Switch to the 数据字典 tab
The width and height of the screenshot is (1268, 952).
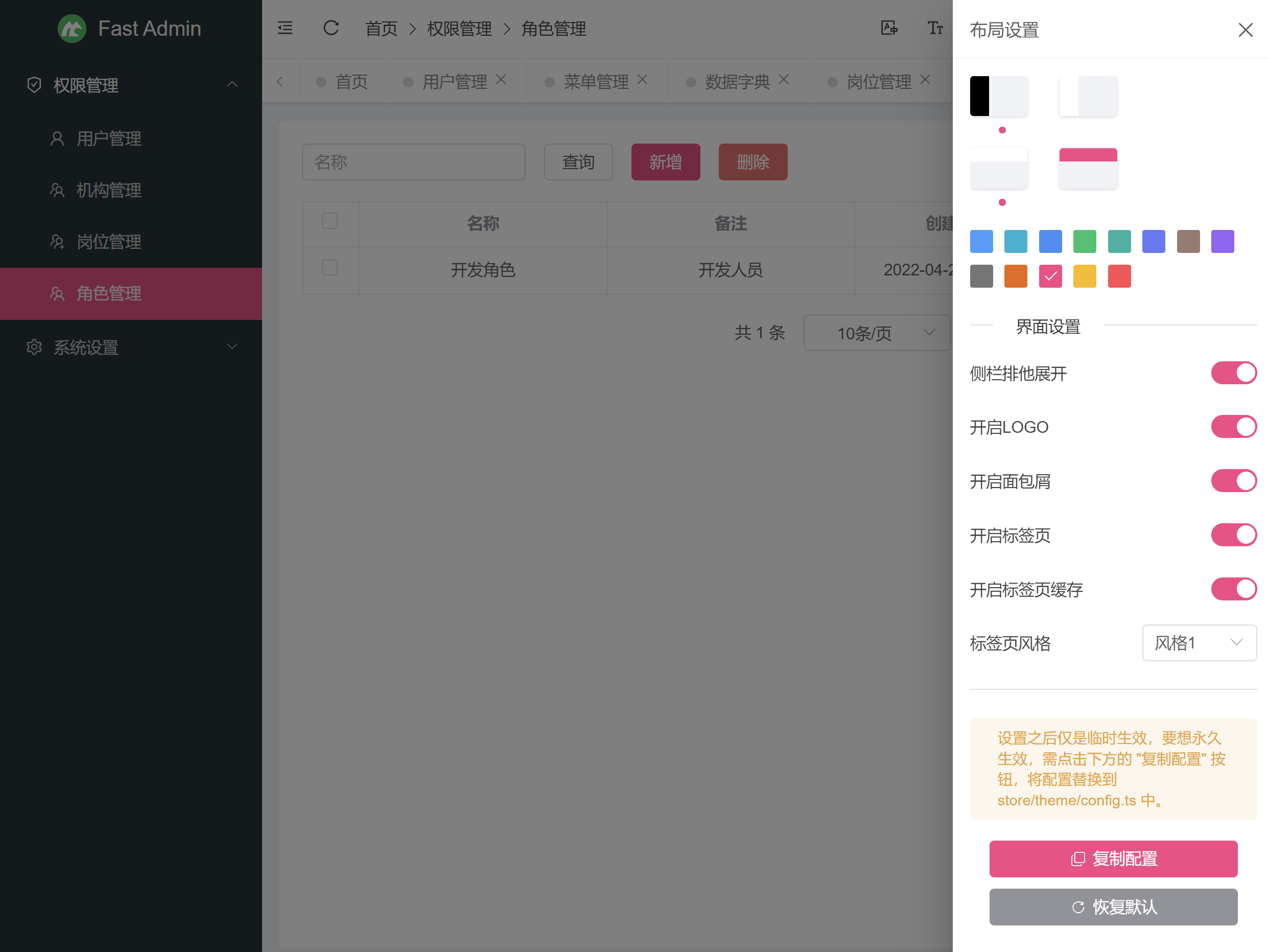point(737,81)
